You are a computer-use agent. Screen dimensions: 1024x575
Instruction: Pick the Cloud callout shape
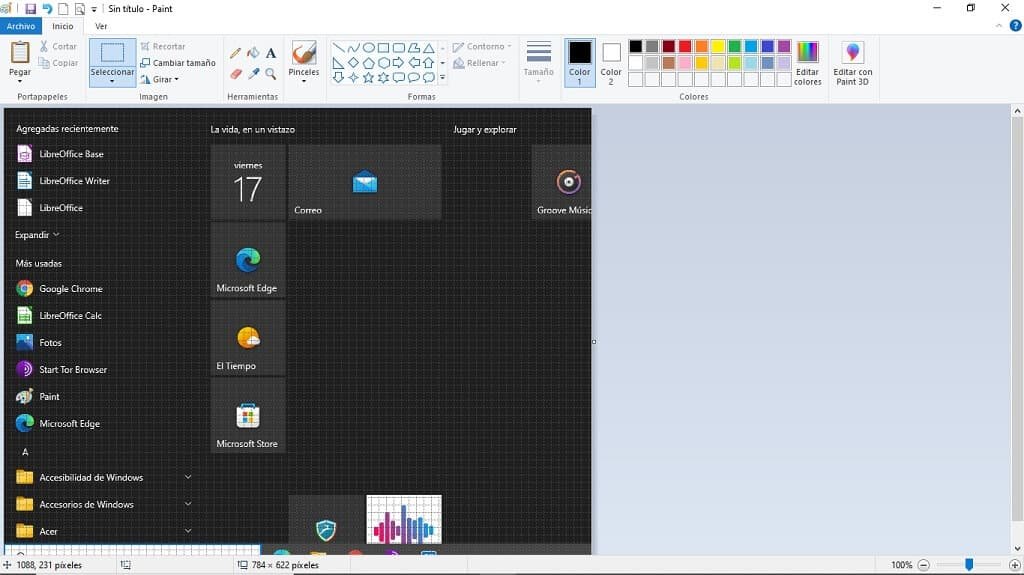point(428,78)
